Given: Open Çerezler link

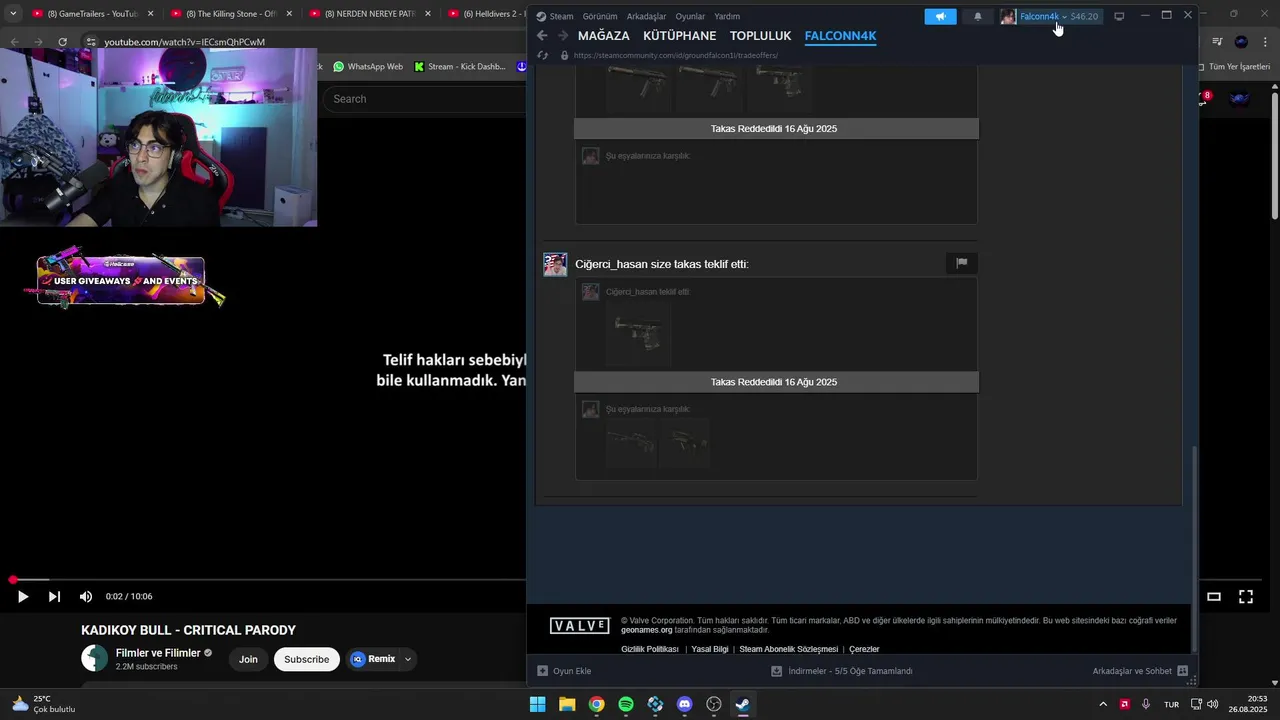Looking at the screenshot, I should (x=864, y=649).
